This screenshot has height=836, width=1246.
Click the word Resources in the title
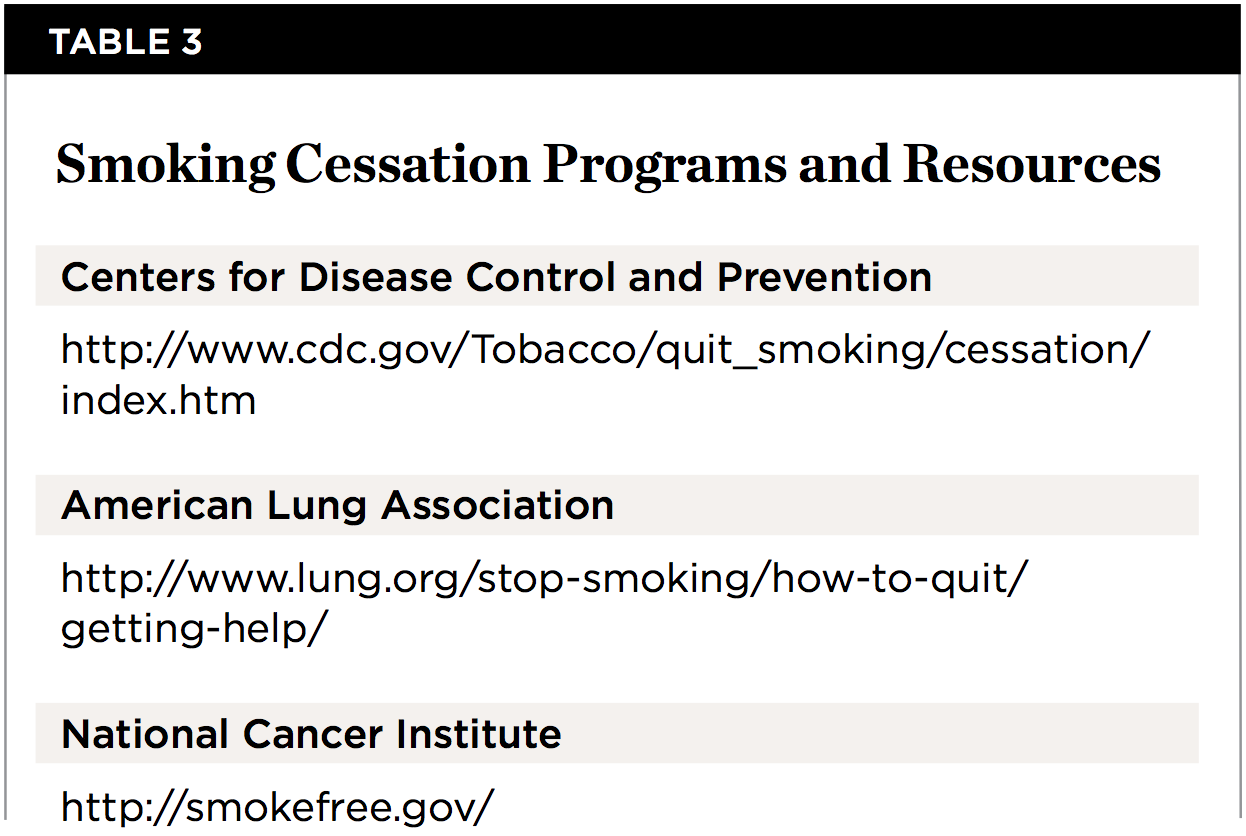pyautogui.click(x=1032, y=165)
